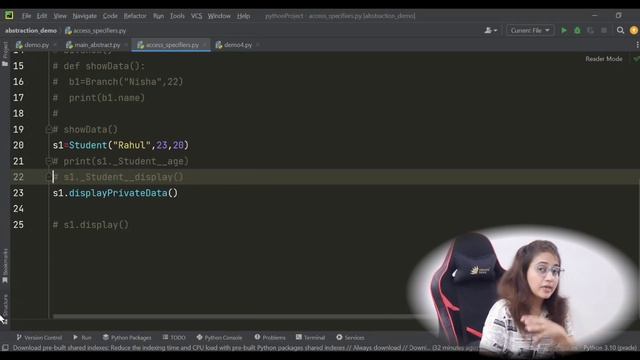Click access_specifiers.py breadcrumb in navigation bar

pos(96,30)
